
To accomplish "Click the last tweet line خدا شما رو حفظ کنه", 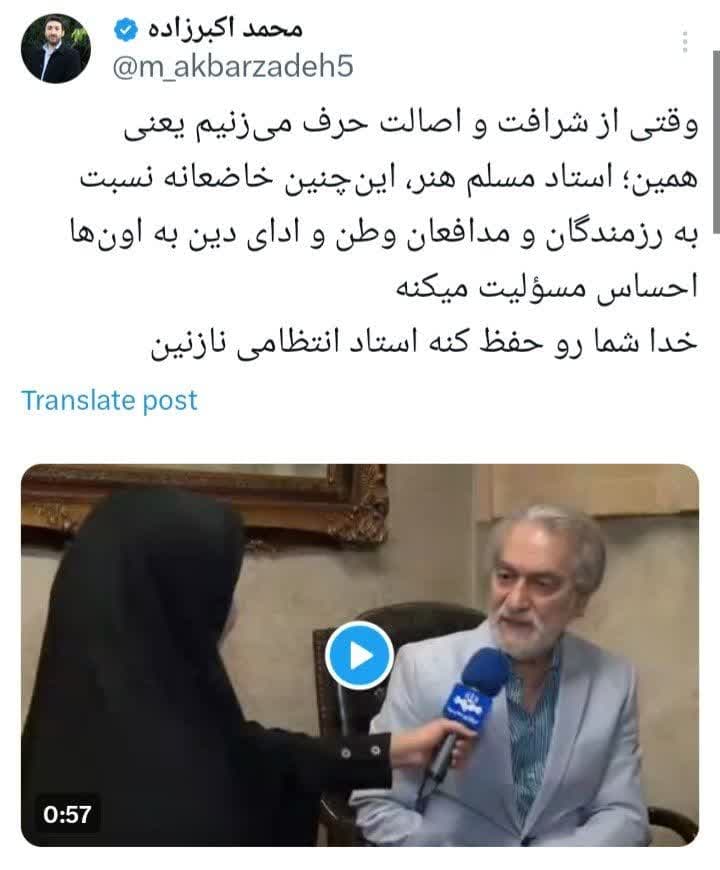I will pos(424,342).
